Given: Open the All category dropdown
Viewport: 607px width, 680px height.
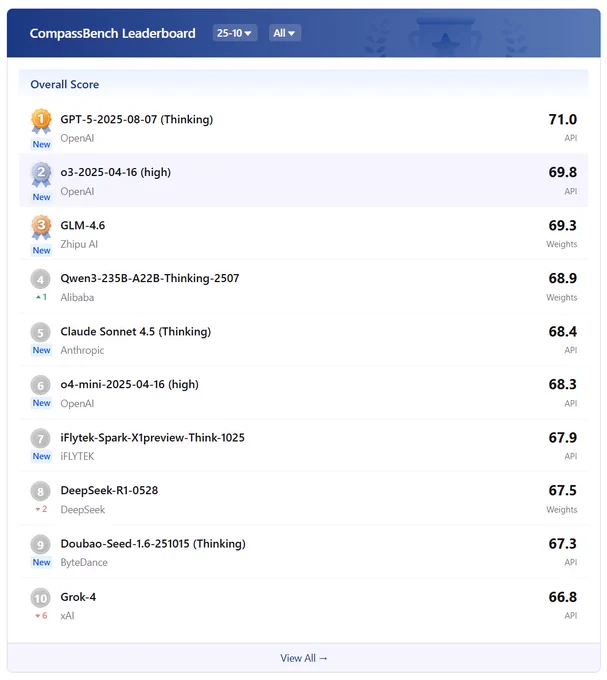Looking at the screenshot, I should click(x=284, y=33).
